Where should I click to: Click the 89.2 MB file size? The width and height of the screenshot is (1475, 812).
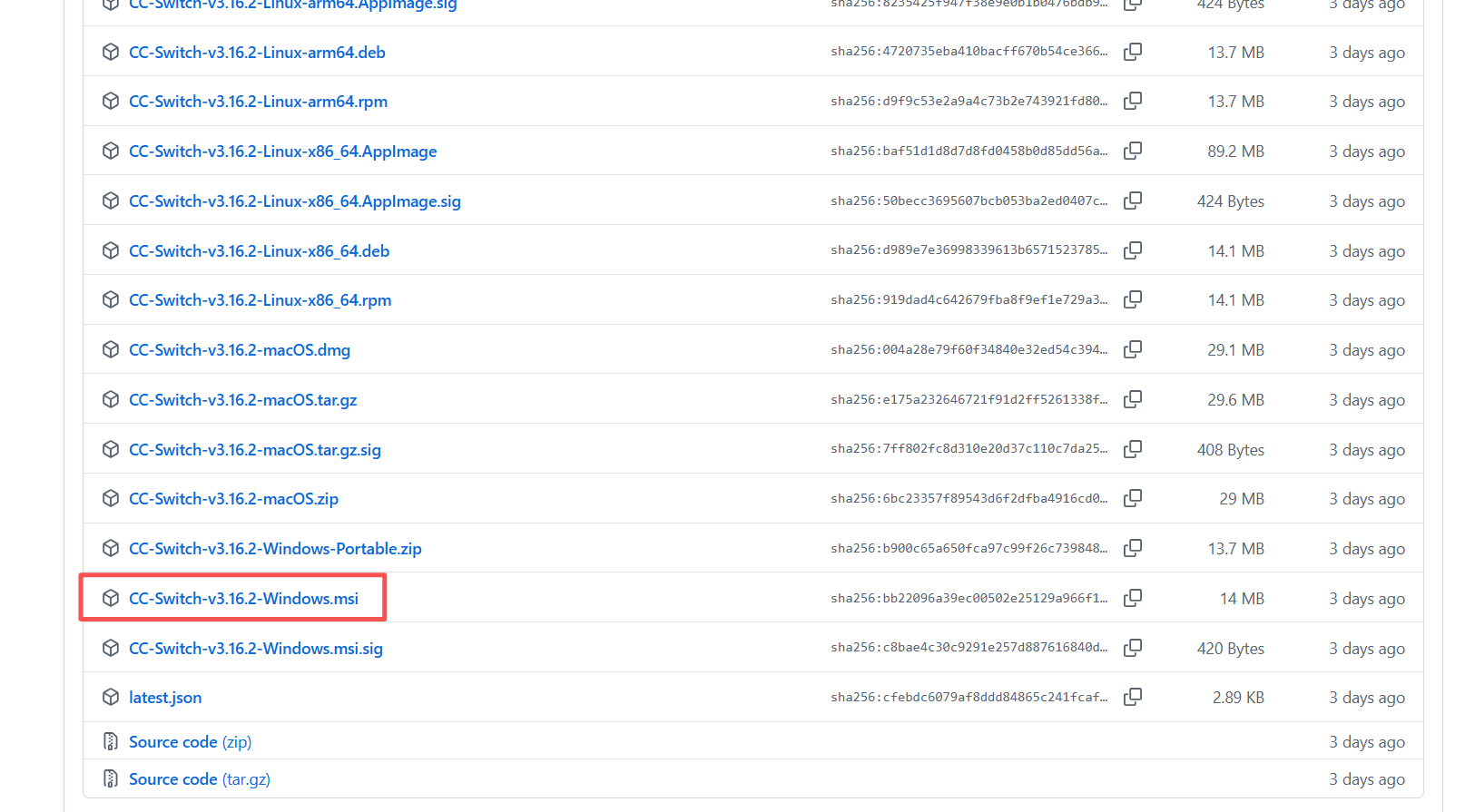pyautogui.click(x=1235, y=152)
